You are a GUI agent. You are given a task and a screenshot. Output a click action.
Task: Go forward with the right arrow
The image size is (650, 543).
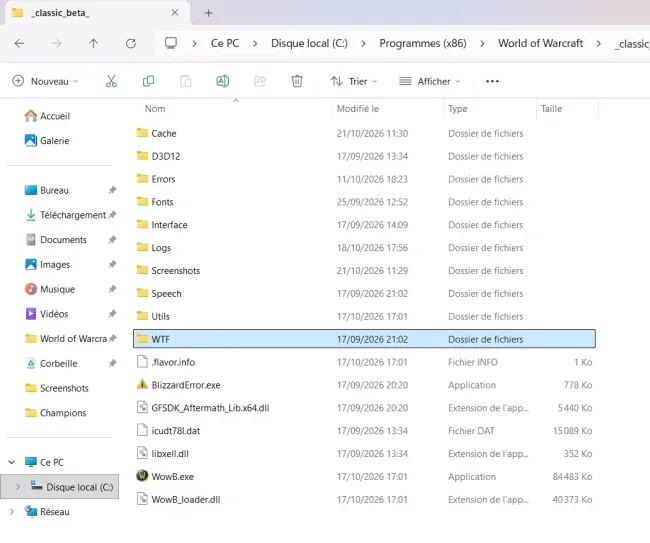point(57,44)
